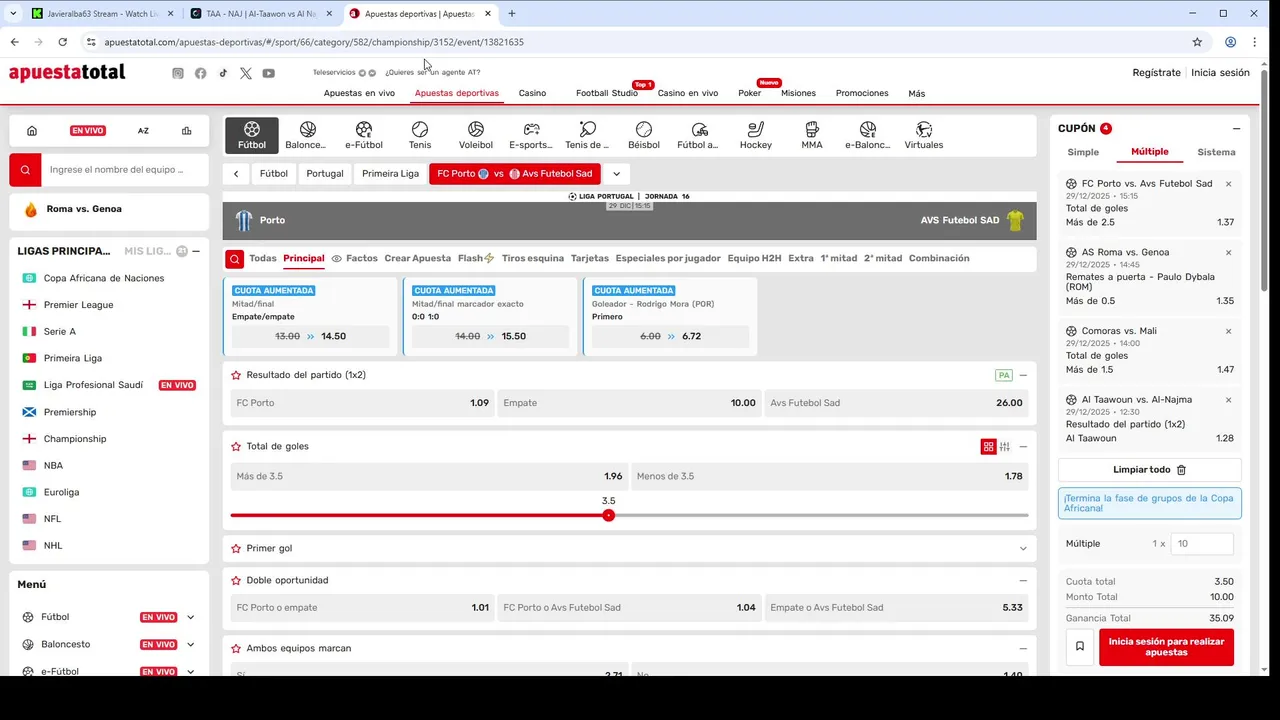This screenshot has height=720, width=1280.
Task: Select MMA sport icon
Action: (x=812, y=136)
